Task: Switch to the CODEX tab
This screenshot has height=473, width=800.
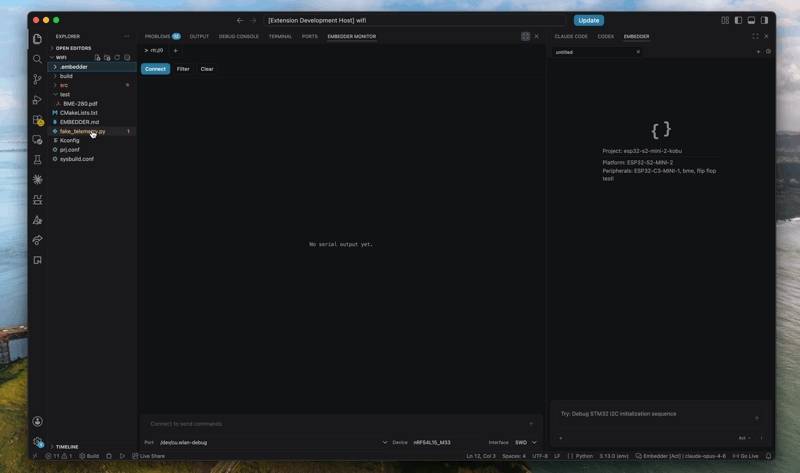Action: coord(606,36)
